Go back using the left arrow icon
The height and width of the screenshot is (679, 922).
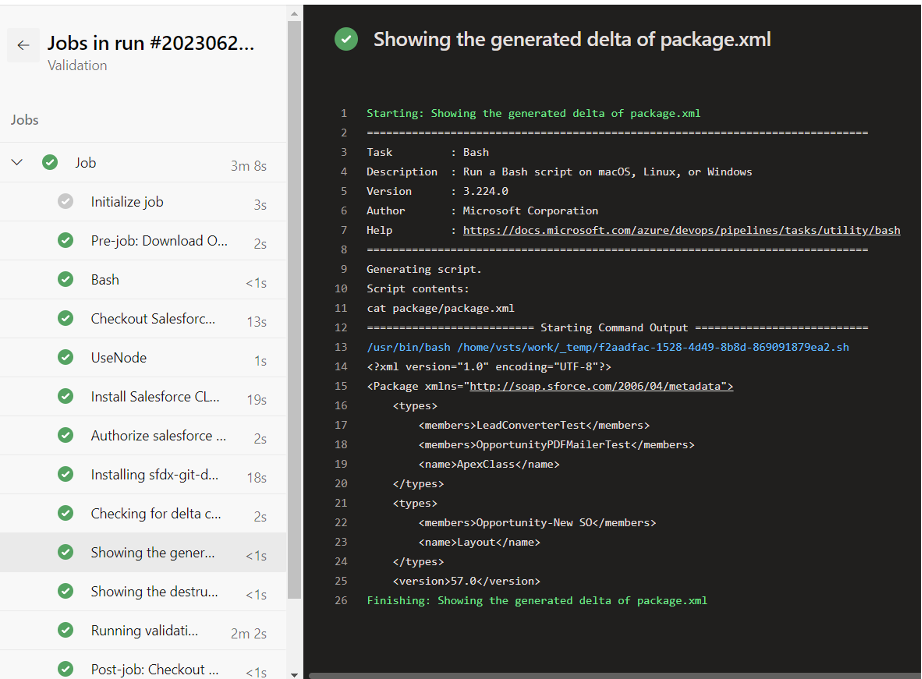pos(24,45)
